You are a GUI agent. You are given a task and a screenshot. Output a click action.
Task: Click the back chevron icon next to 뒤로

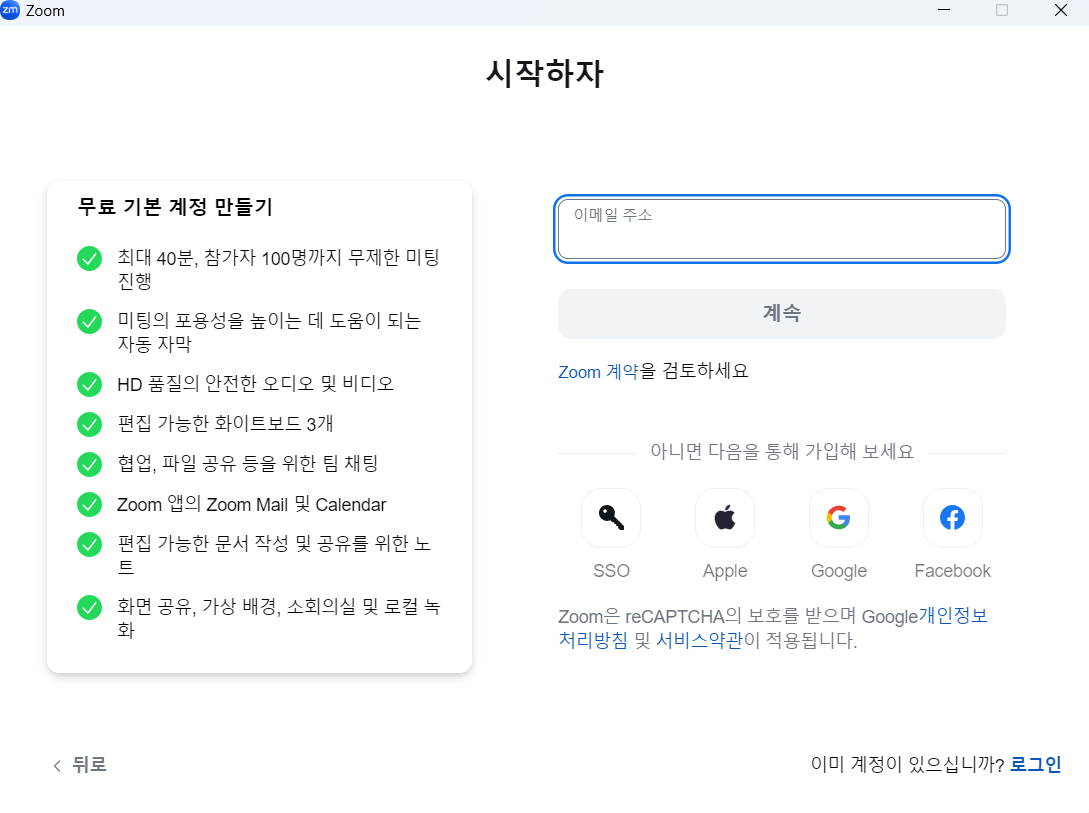pyautogui.click(x=57, y=765)
